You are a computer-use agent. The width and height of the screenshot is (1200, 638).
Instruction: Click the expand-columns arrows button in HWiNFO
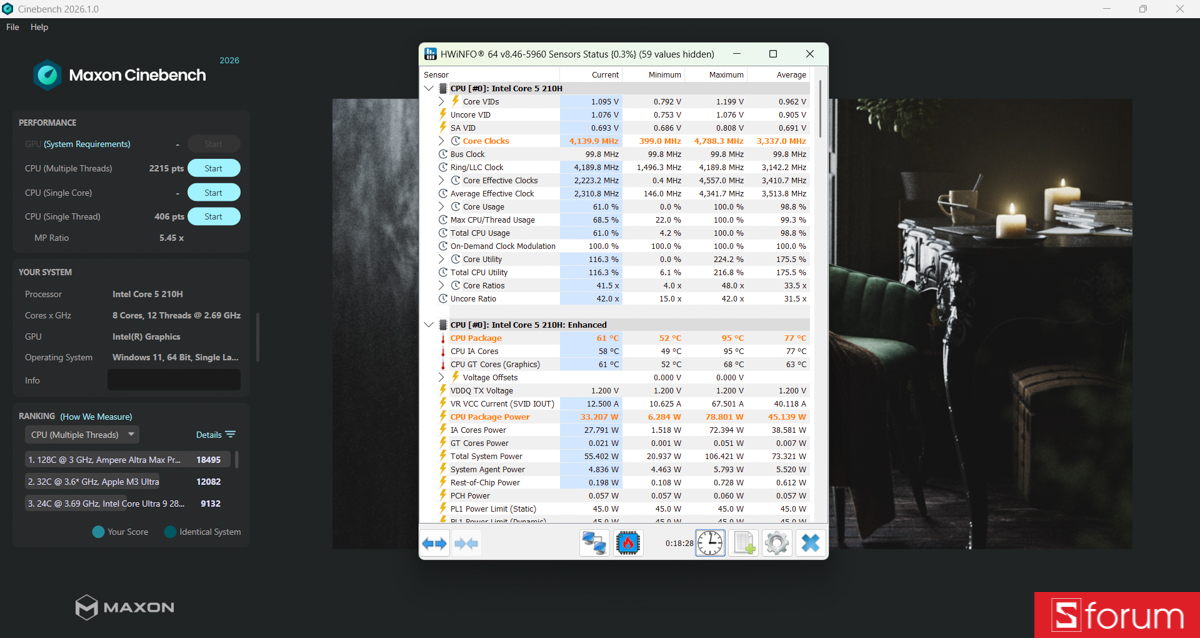click(434, 543)
